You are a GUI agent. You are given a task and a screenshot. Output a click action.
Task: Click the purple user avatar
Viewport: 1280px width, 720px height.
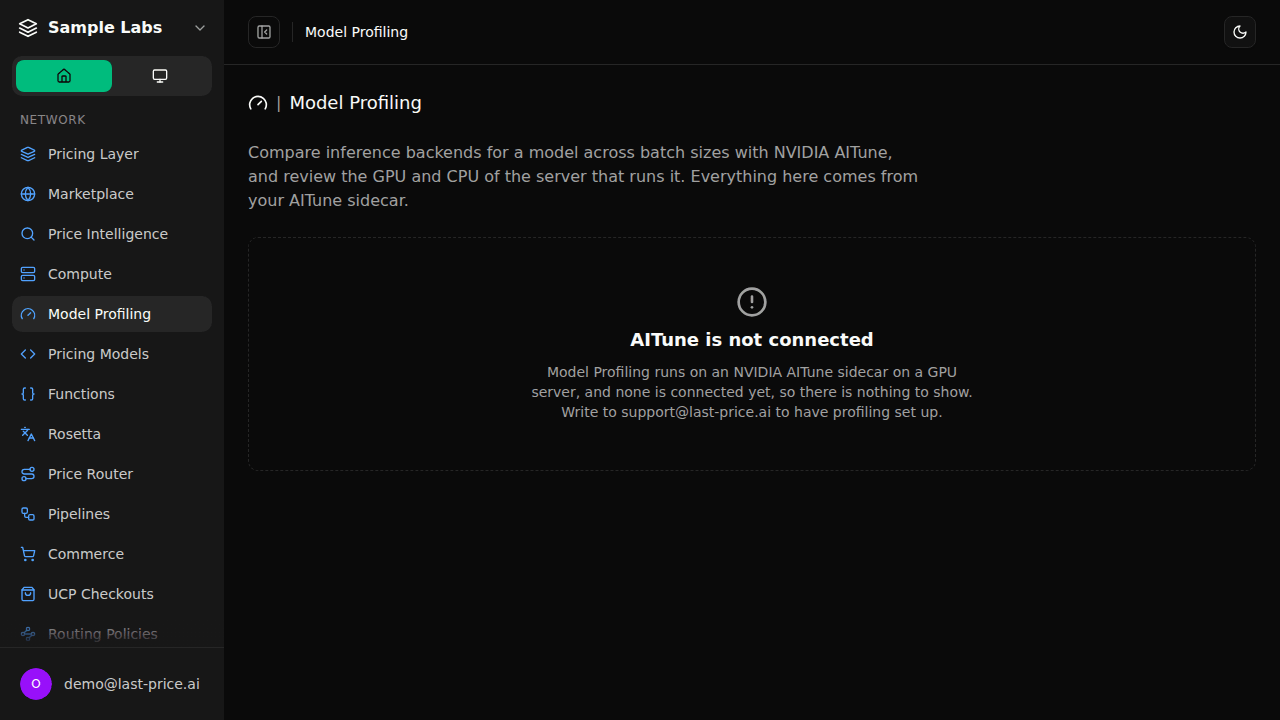(36, 684)
